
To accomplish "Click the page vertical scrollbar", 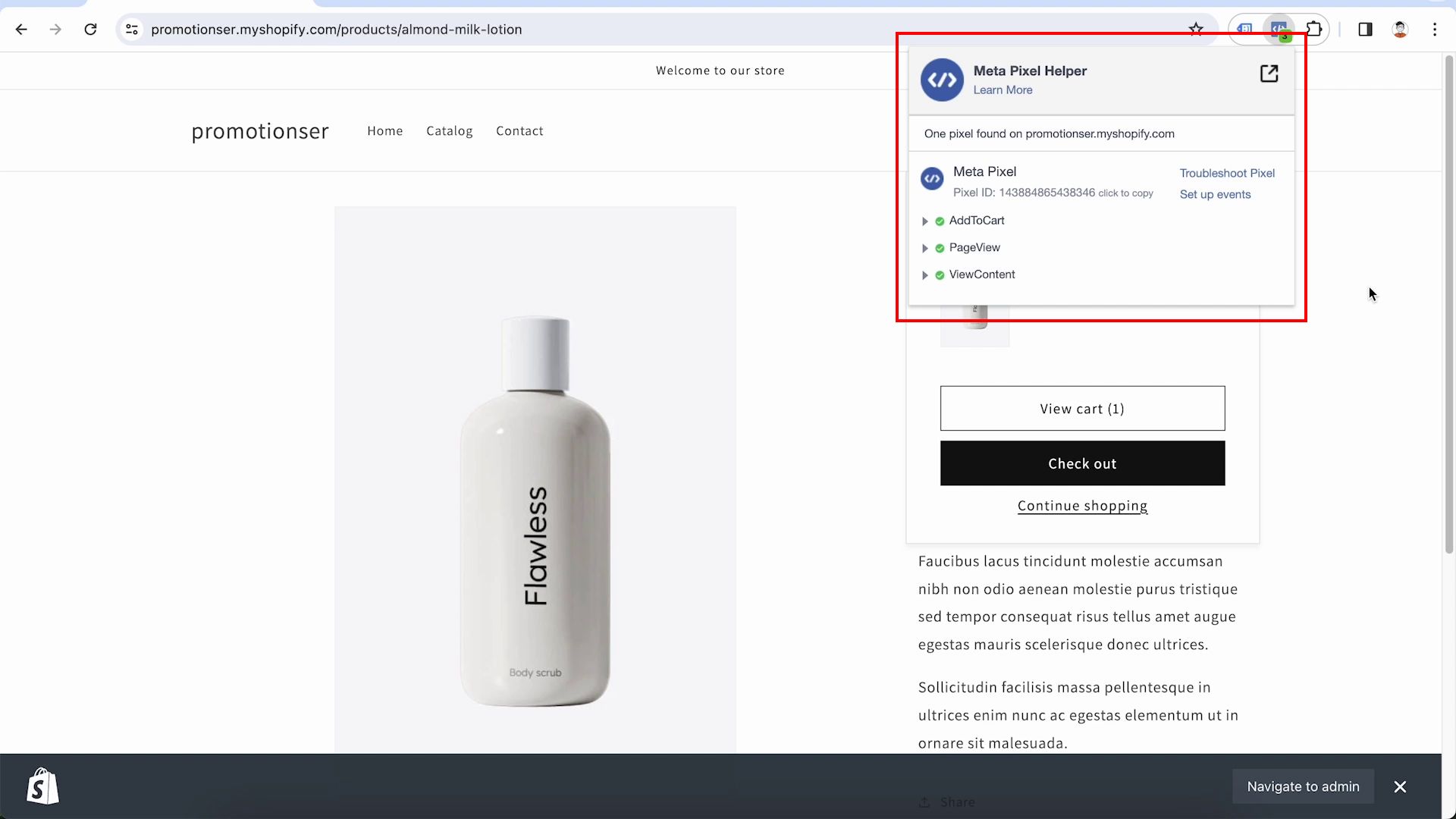I will click(1448, 303).
